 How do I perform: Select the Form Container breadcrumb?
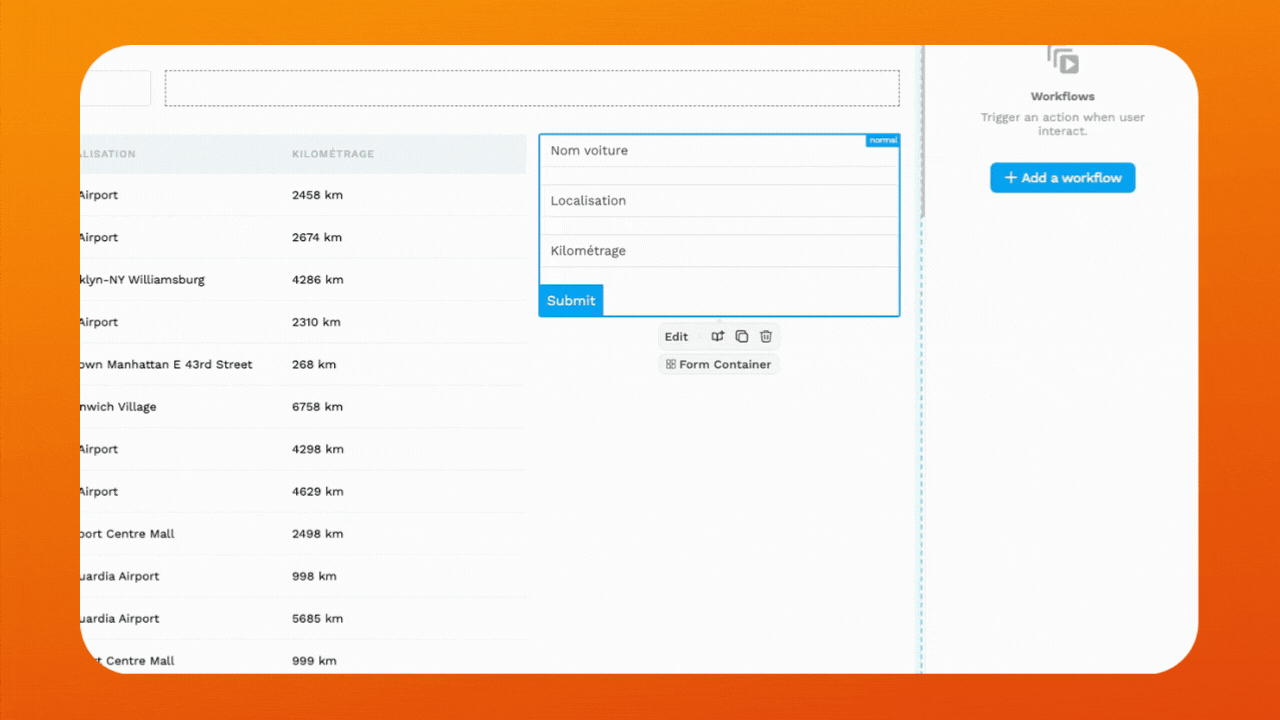[x=718, y=364]
